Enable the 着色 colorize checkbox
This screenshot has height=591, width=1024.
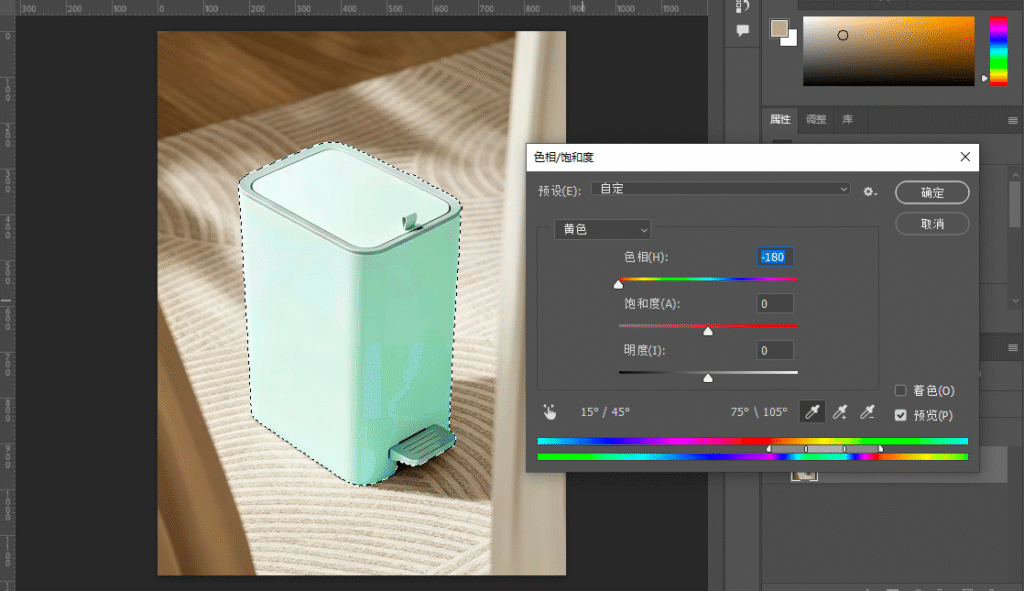pyautogui.click(x=901, y=391)
